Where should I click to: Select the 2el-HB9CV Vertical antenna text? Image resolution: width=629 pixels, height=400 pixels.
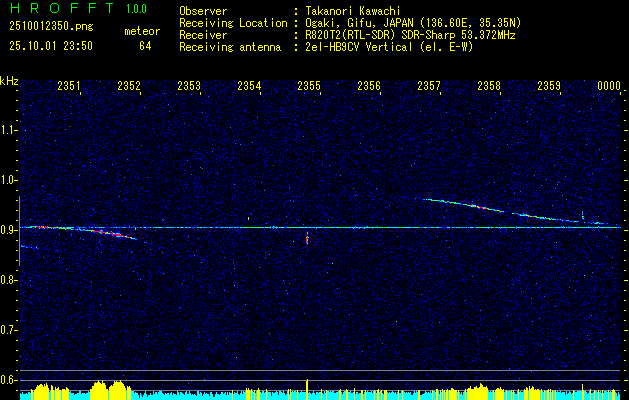(387, 47)
